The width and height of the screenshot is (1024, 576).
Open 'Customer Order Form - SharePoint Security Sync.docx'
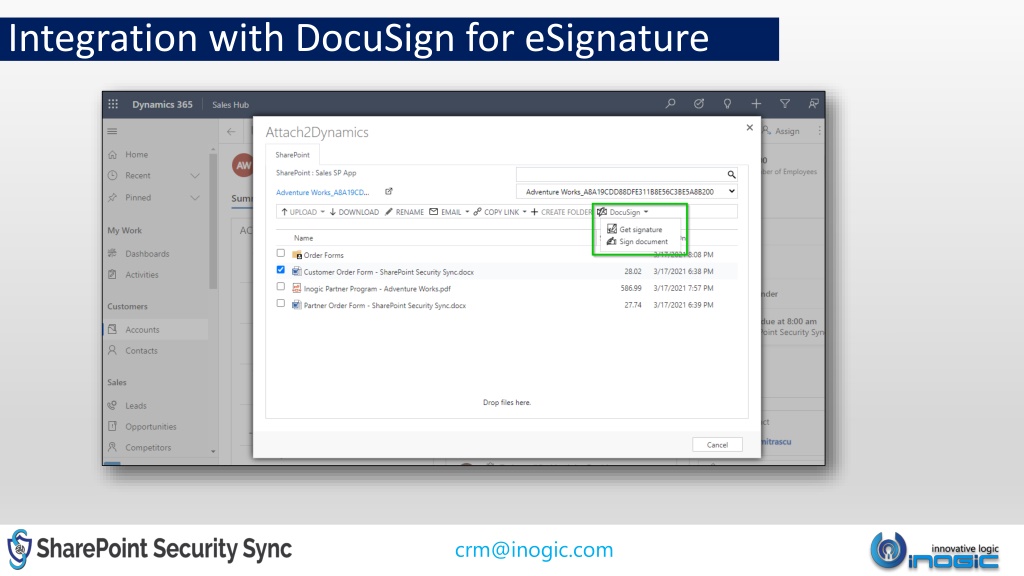tap(389, 272)
